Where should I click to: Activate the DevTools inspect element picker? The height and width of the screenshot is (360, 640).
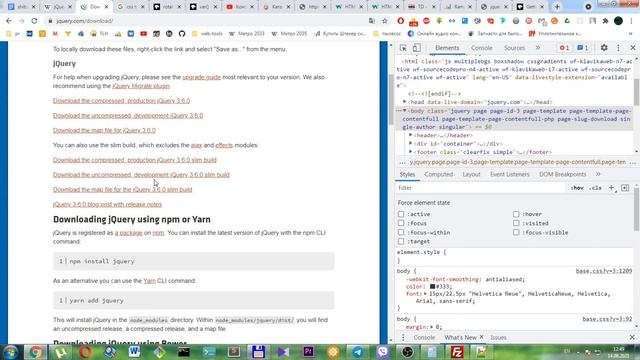(x=403, y=48)
